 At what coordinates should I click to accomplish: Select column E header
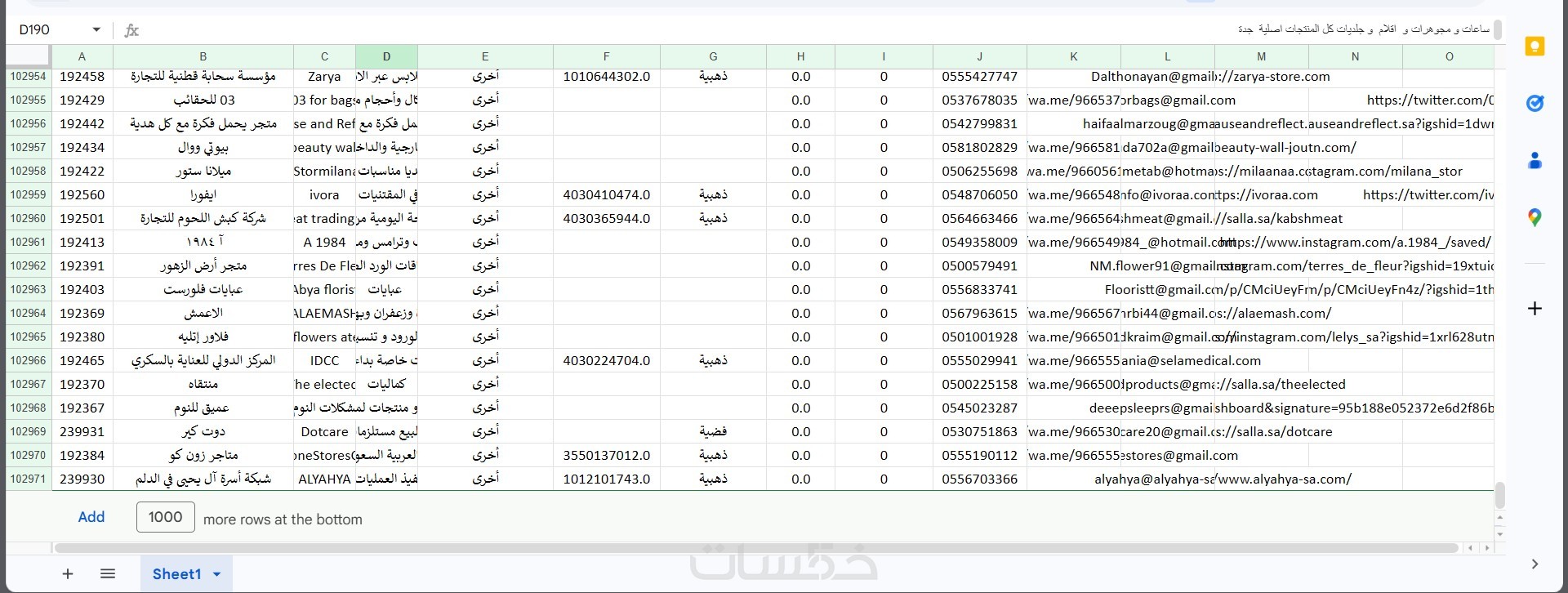[486, 56]
